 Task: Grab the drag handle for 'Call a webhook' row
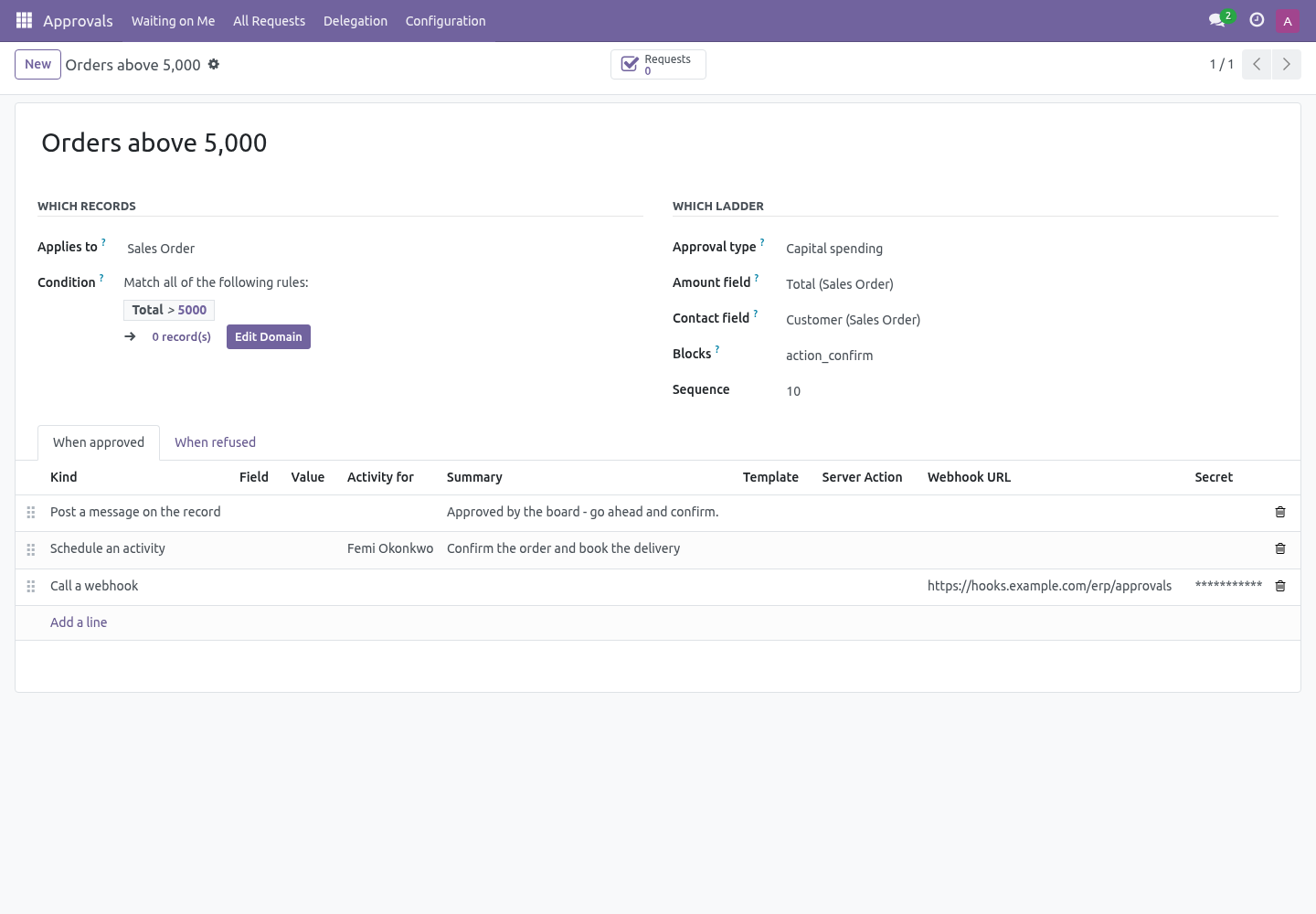31,586
